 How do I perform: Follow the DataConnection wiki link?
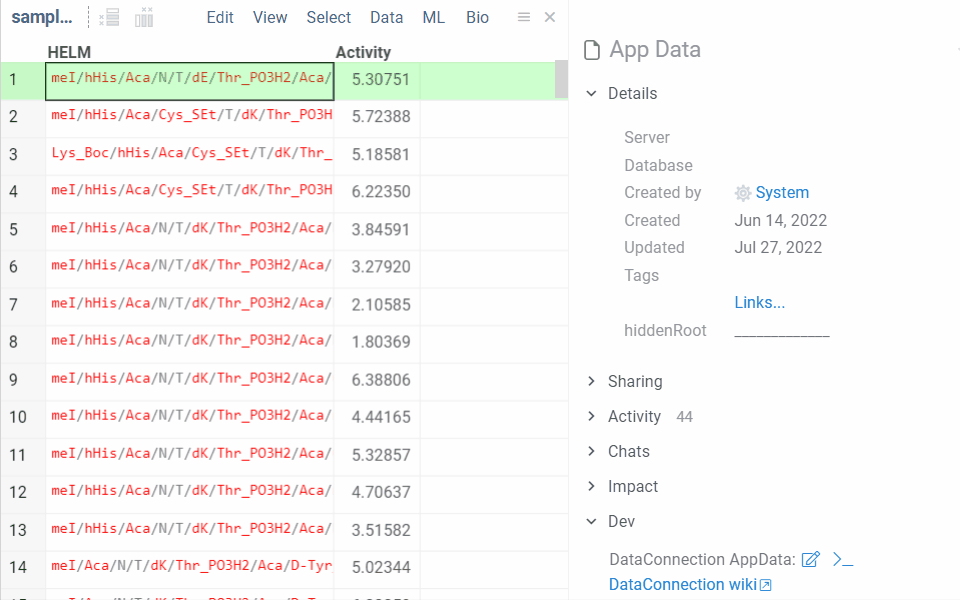[683, 584]
